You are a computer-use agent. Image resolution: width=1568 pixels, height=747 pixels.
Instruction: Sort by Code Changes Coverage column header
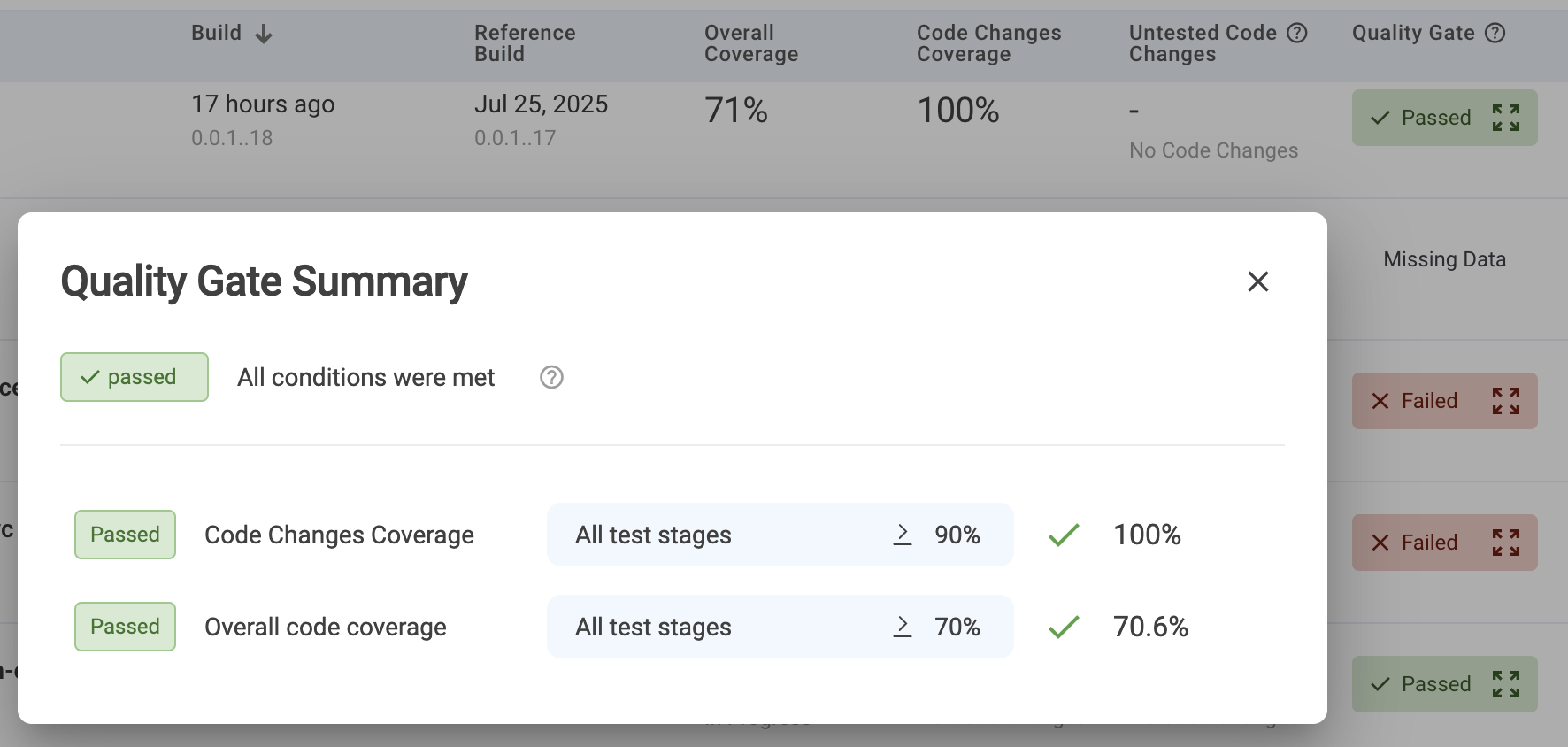tap(988, 43)
